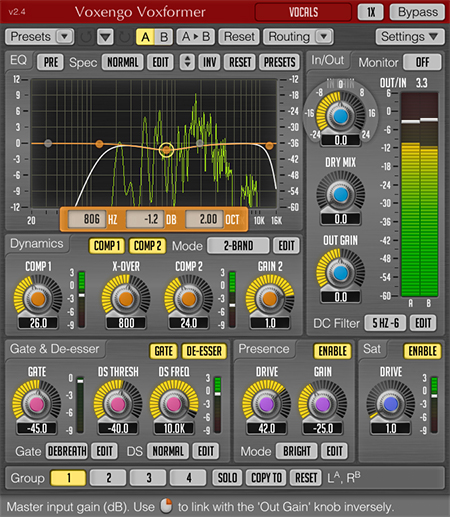
Task: Click the EQ INV button
Action: point(209,62)
